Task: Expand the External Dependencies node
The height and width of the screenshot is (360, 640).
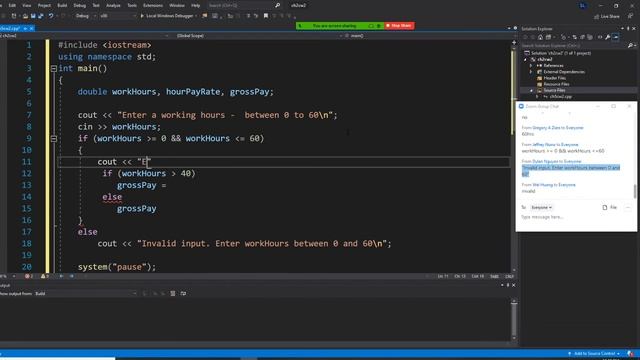Action: pos(531,72)
